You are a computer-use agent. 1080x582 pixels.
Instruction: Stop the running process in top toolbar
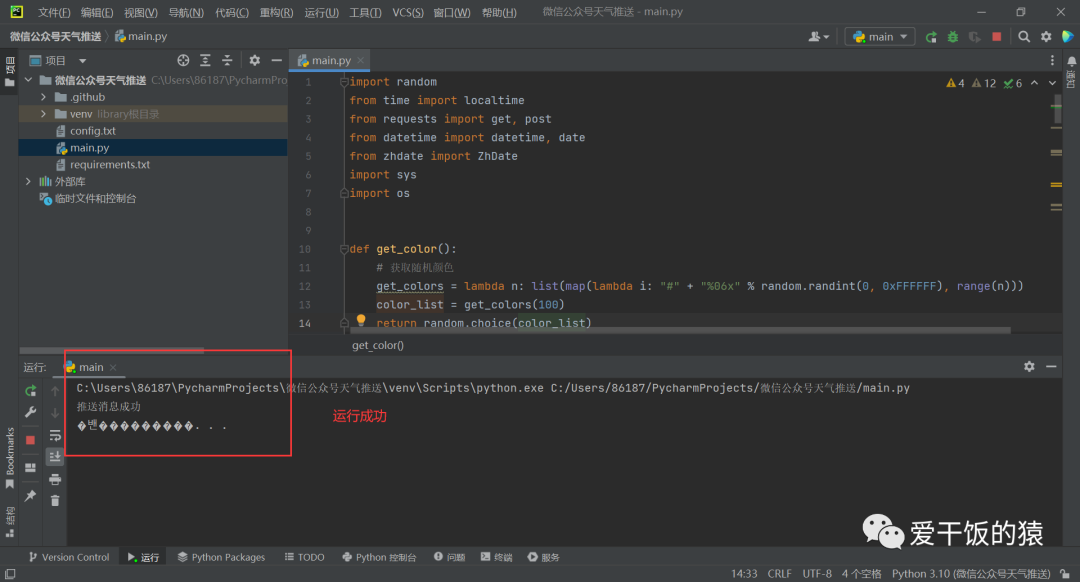pyautogui.click(x=997, y=37)
